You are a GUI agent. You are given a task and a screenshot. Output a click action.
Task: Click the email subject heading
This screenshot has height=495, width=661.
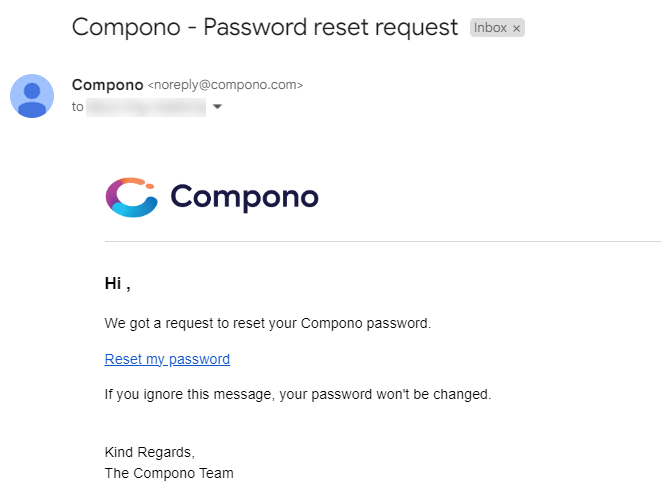pyautogui.click(x=265, y=27)
